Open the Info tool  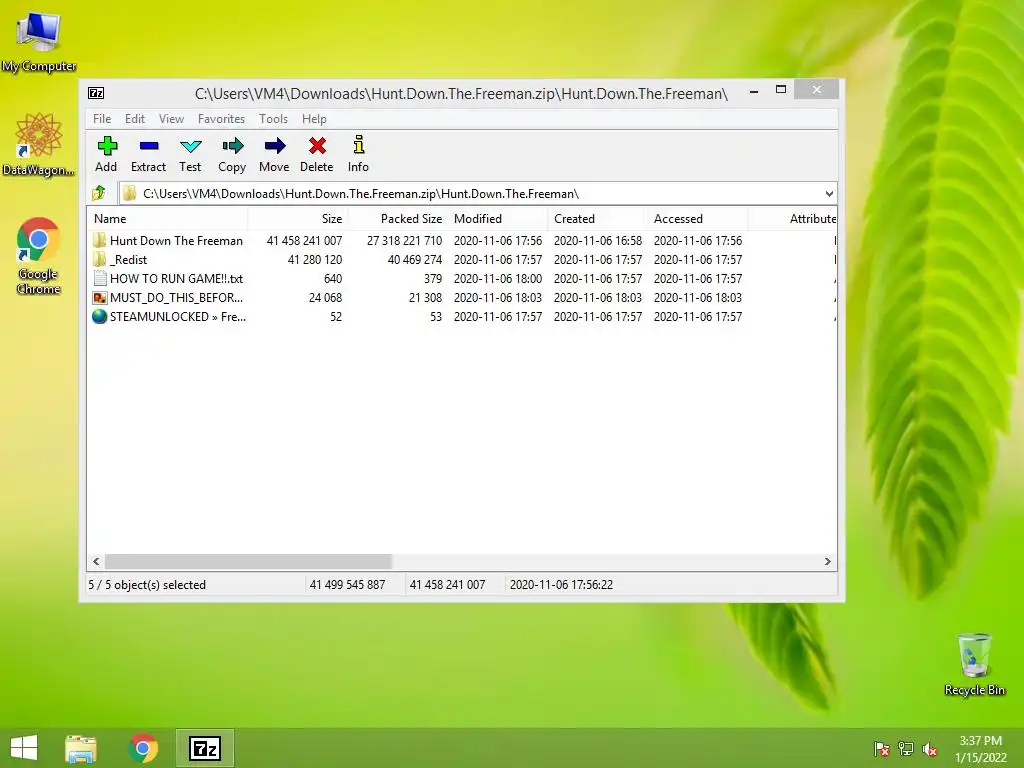coord(359,144)
